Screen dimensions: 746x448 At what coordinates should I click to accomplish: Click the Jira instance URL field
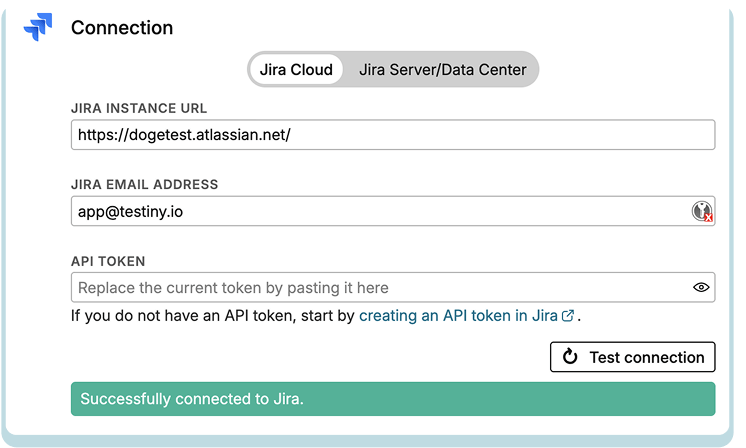[393, 135]
